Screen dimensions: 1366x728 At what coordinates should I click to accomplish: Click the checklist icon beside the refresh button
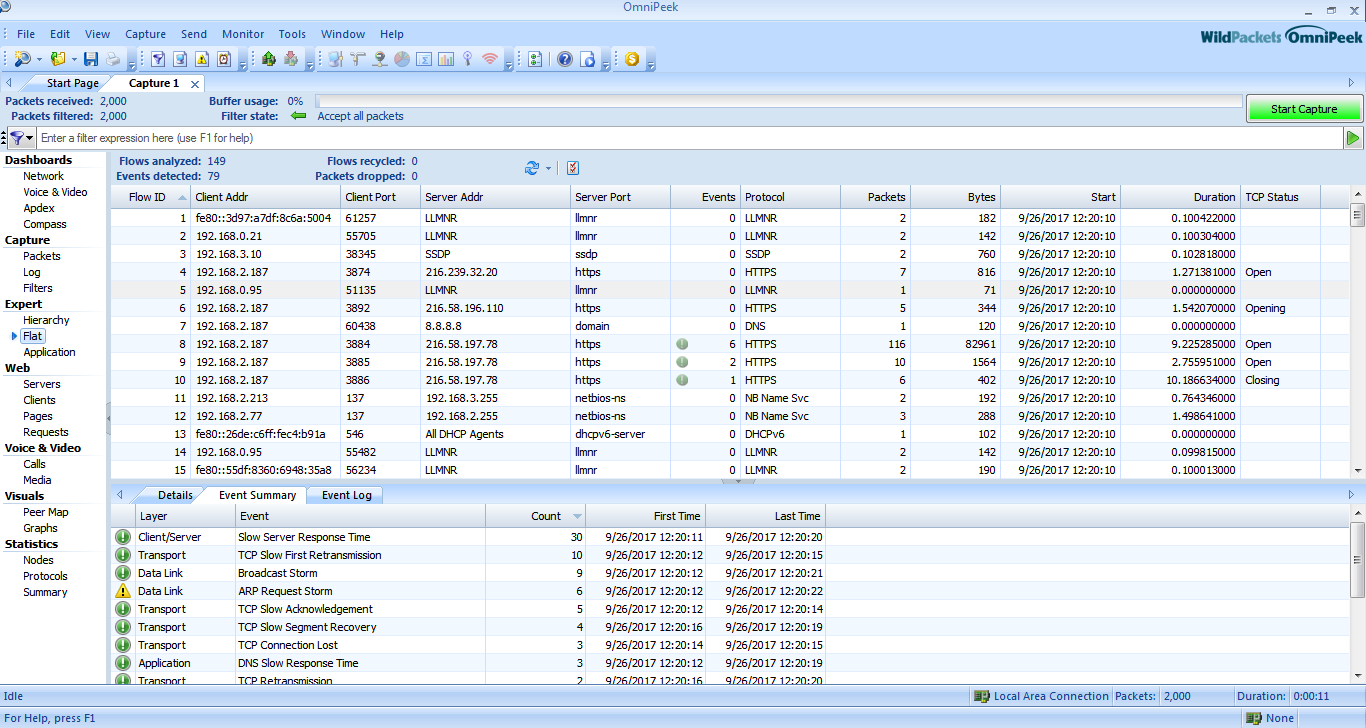(x=573, y=168)
